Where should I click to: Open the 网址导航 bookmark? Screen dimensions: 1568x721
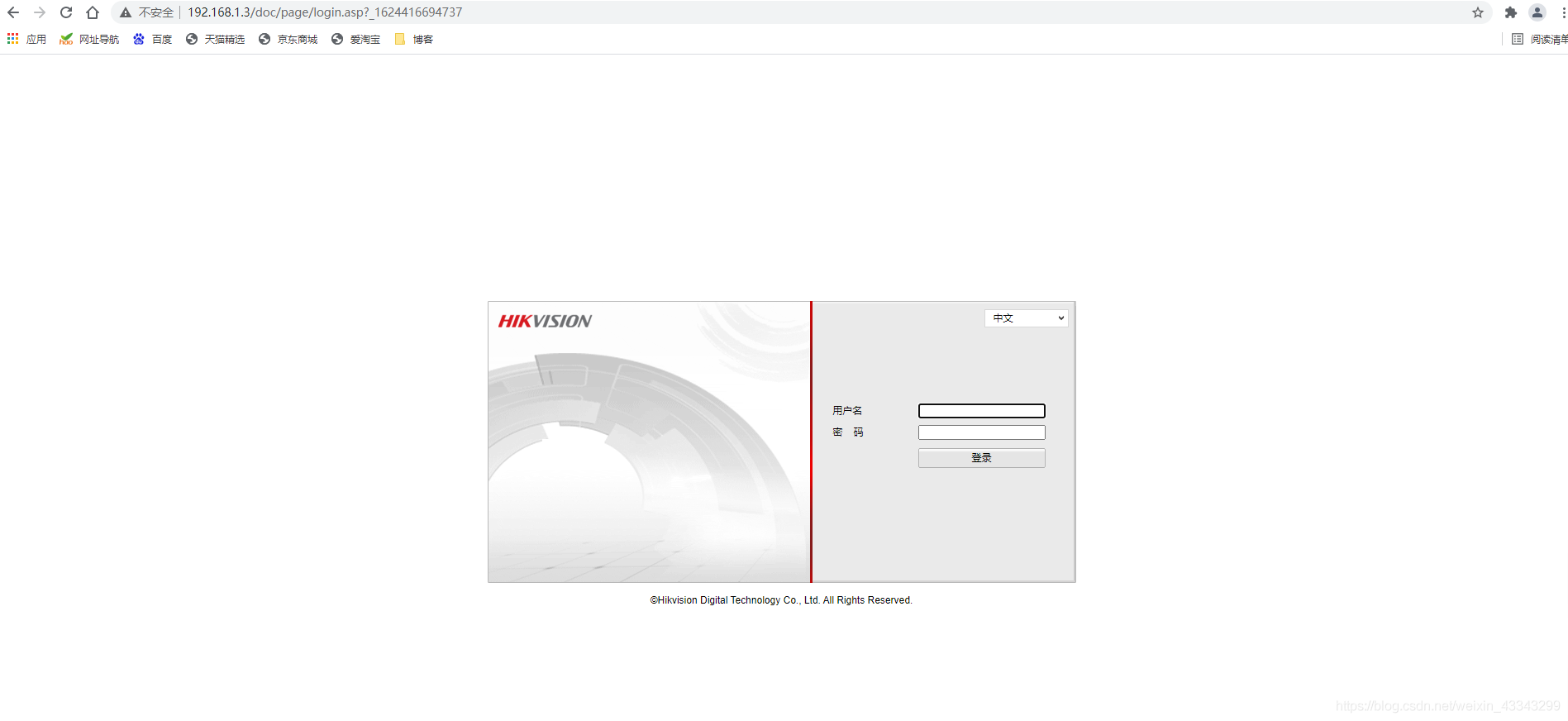tap(90, 39)
